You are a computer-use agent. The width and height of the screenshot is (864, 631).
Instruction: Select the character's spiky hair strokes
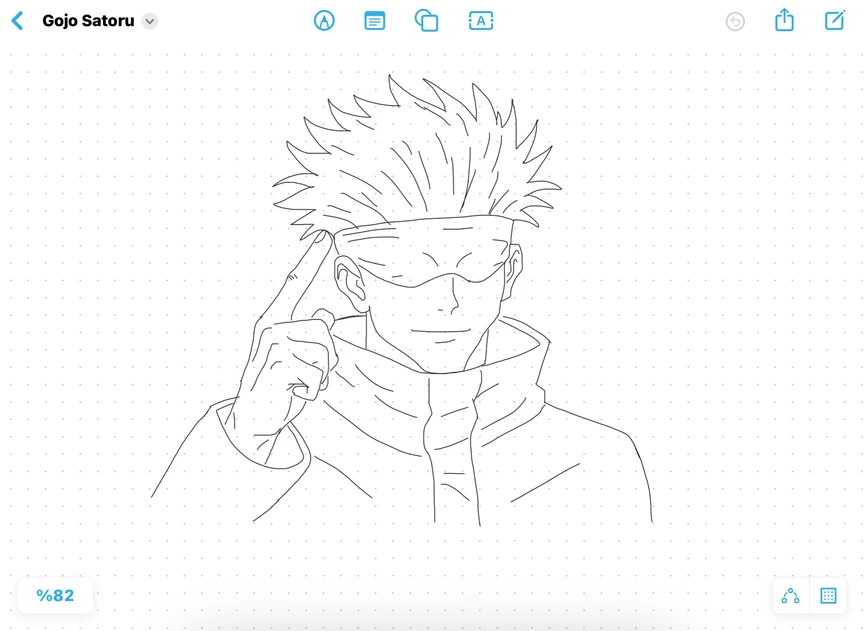[420, 150]
